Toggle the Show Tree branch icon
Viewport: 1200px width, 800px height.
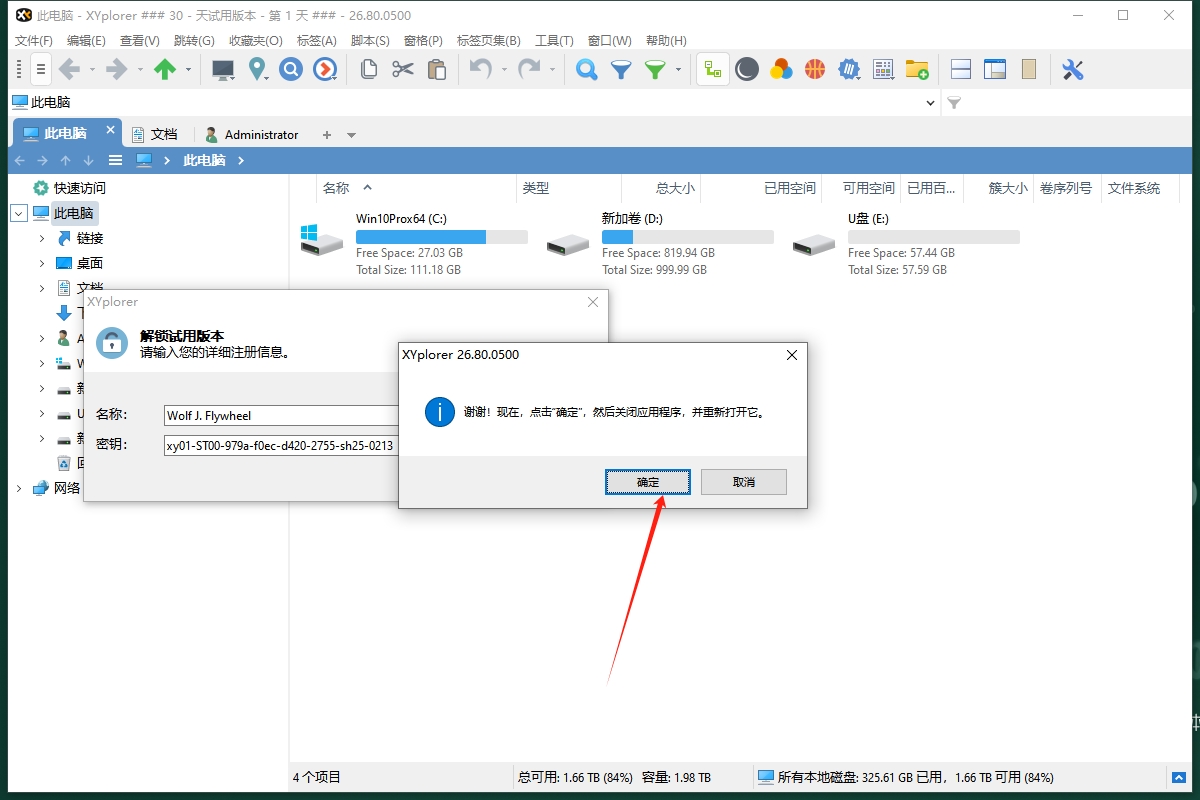point(713,69)
